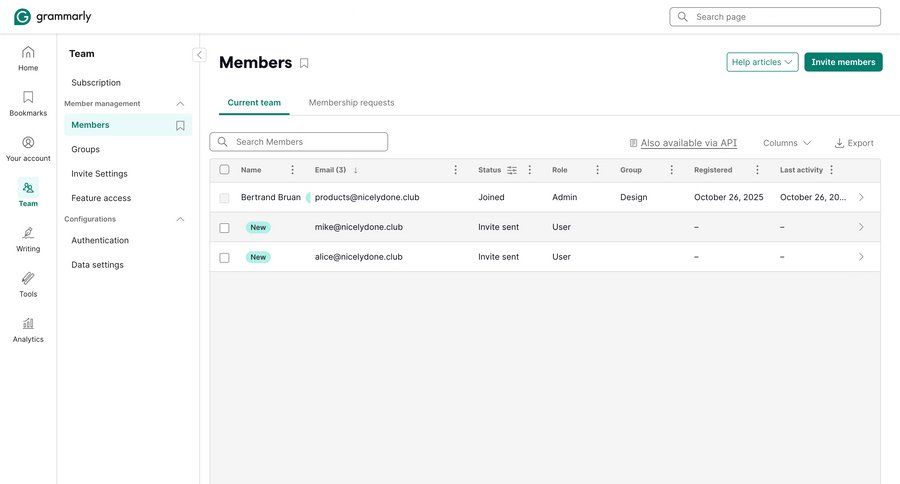Viewport: 900px width, 484px height.
Task: Click products@nicelydone.club email cell
Action: pos(367,197)
